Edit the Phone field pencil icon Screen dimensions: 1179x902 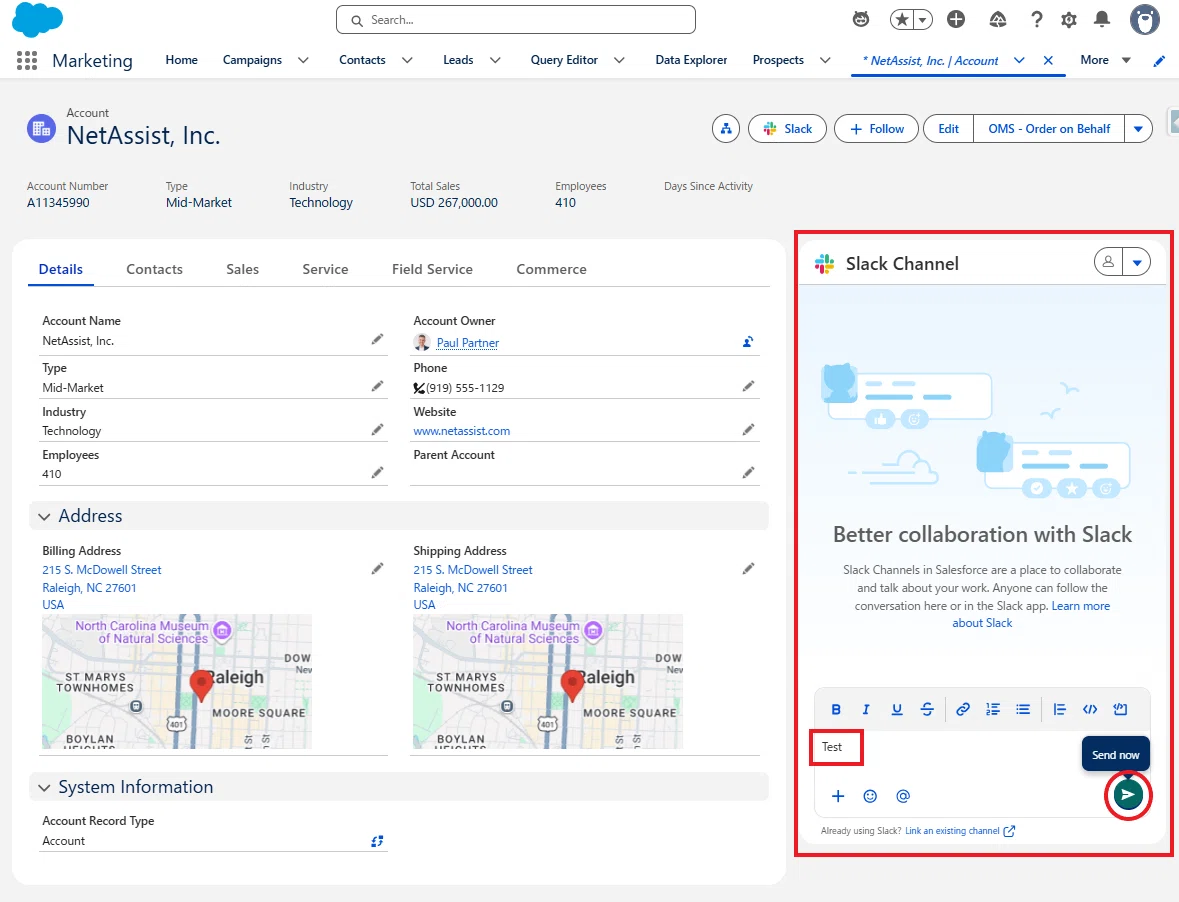(x=748, y=386)
